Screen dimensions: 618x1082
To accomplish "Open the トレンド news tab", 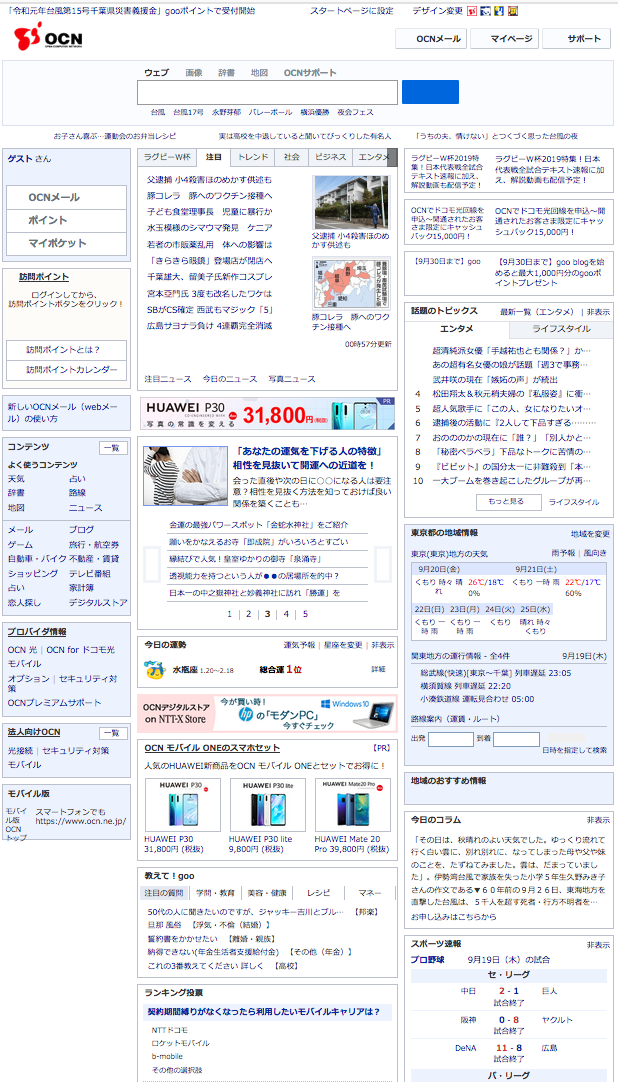I will point(253,157).
